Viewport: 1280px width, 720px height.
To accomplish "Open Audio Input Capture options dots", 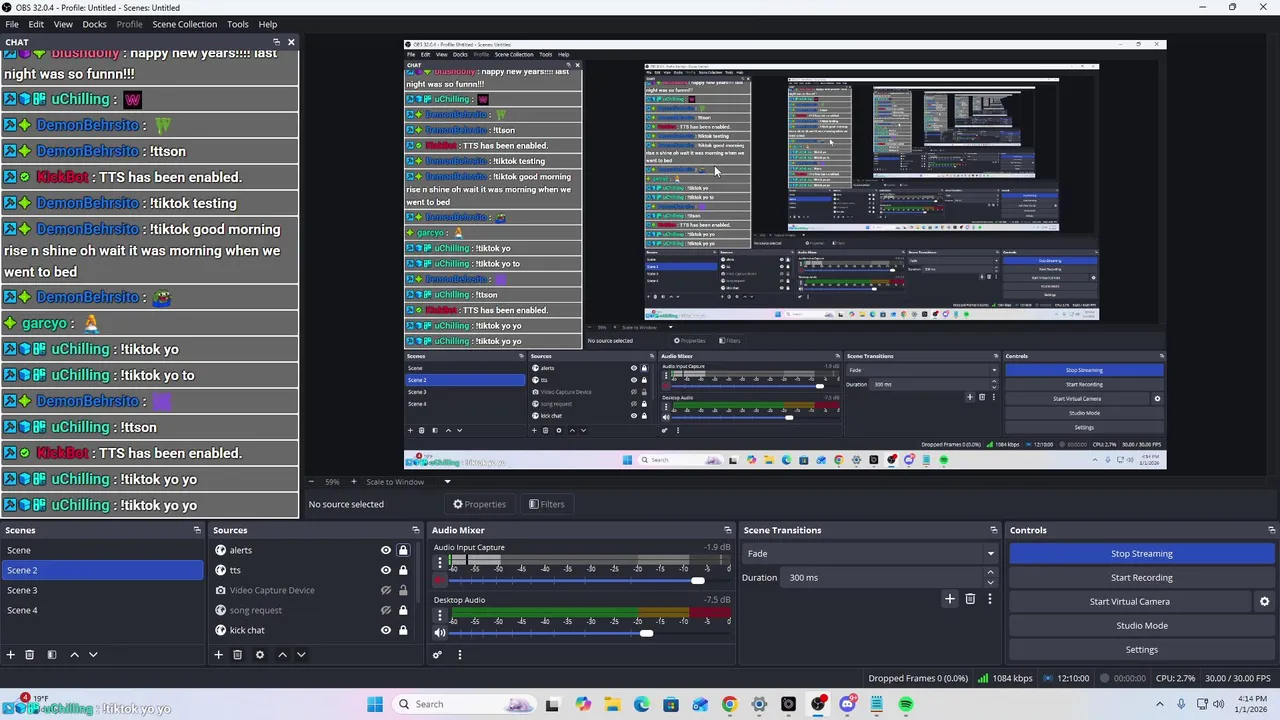I will [439, 563].
